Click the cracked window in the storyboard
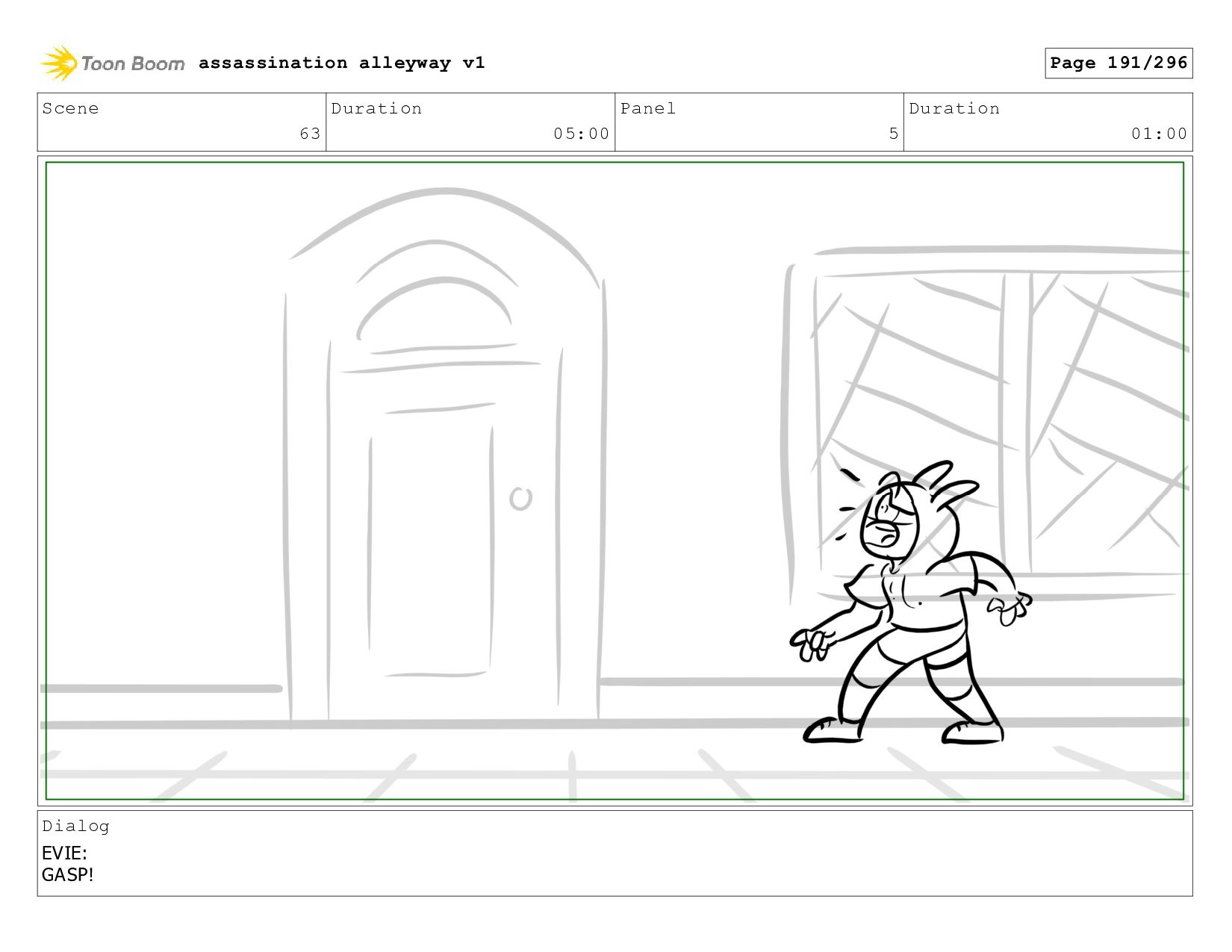The image size is (1232, 952). click(986, 426)
